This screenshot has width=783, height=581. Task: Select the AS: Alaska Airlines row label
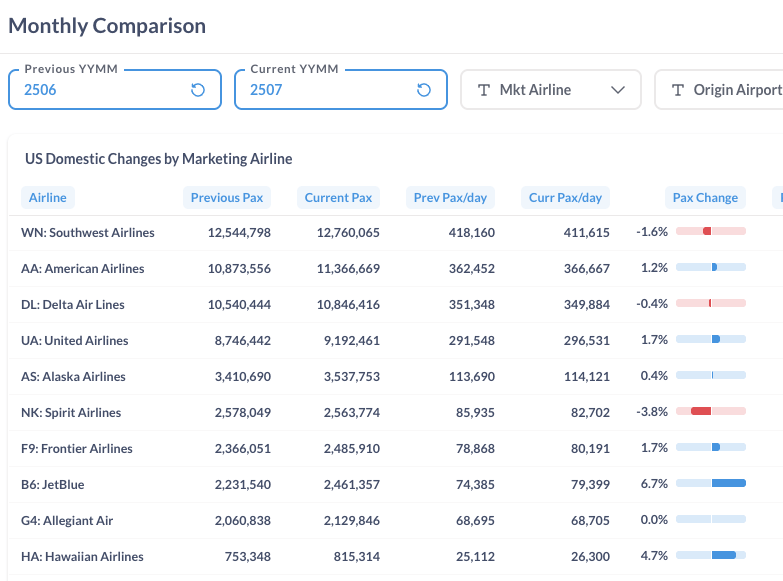click(73, 376)
